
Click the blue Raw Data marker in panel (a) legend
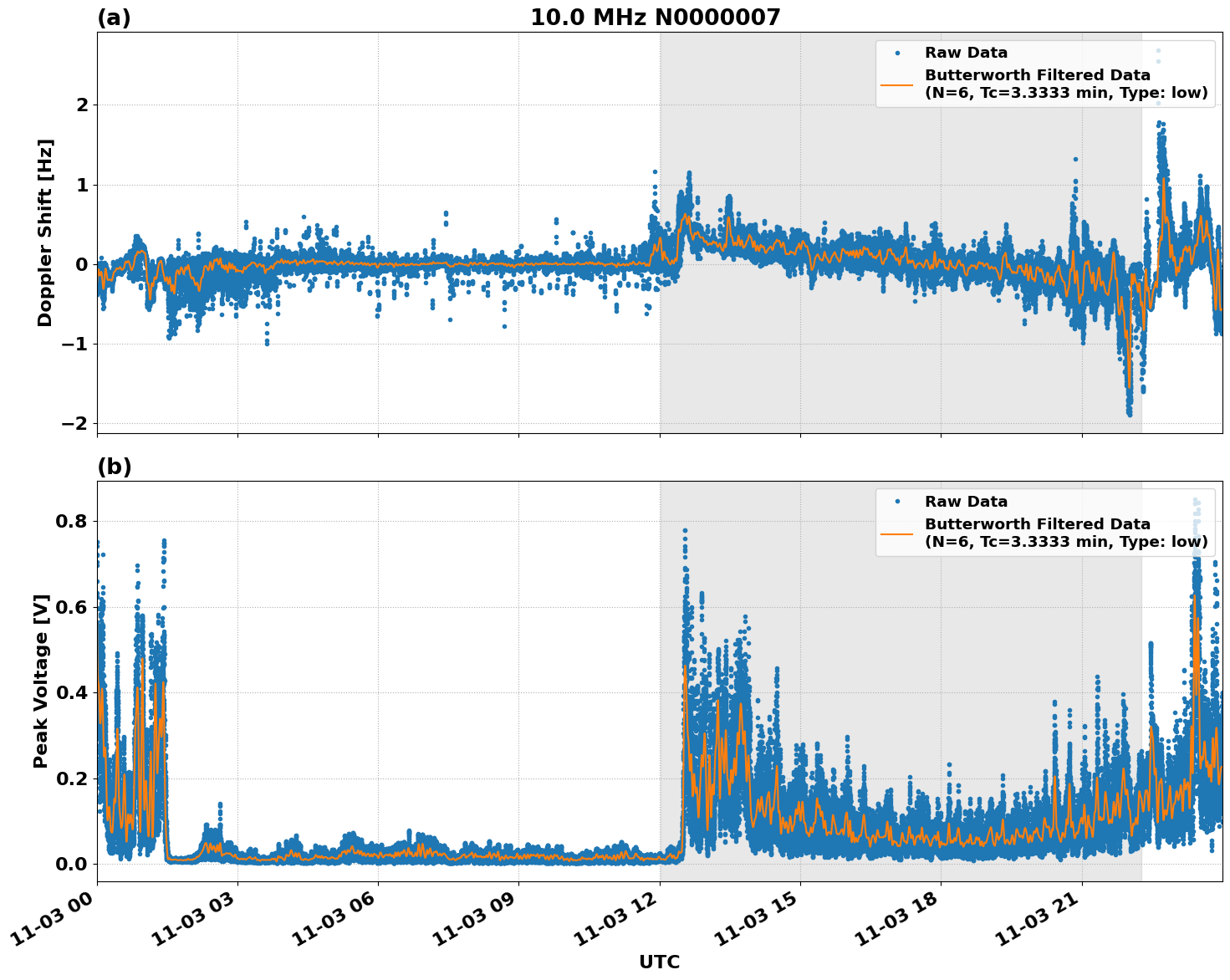pyautogui.click(x=897, y=53)
